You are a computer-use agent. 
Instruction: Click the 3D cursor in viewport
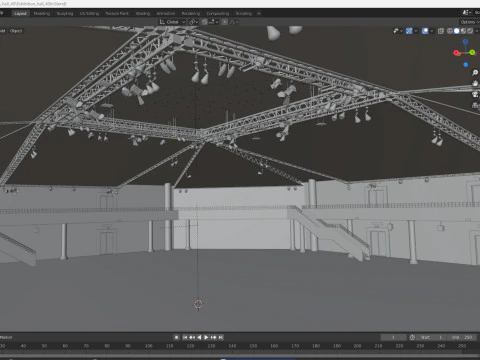(198, 304)
